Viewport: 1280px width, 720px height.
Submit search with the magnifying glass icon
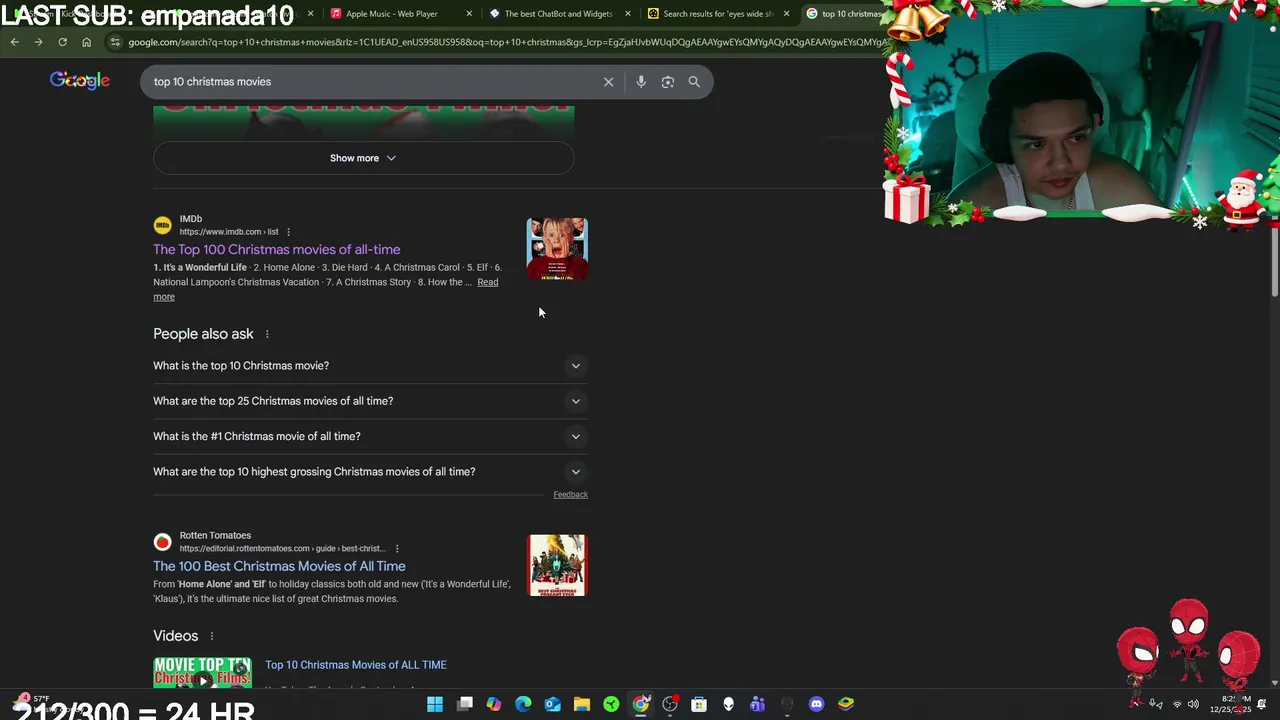[x=694, y=82]
